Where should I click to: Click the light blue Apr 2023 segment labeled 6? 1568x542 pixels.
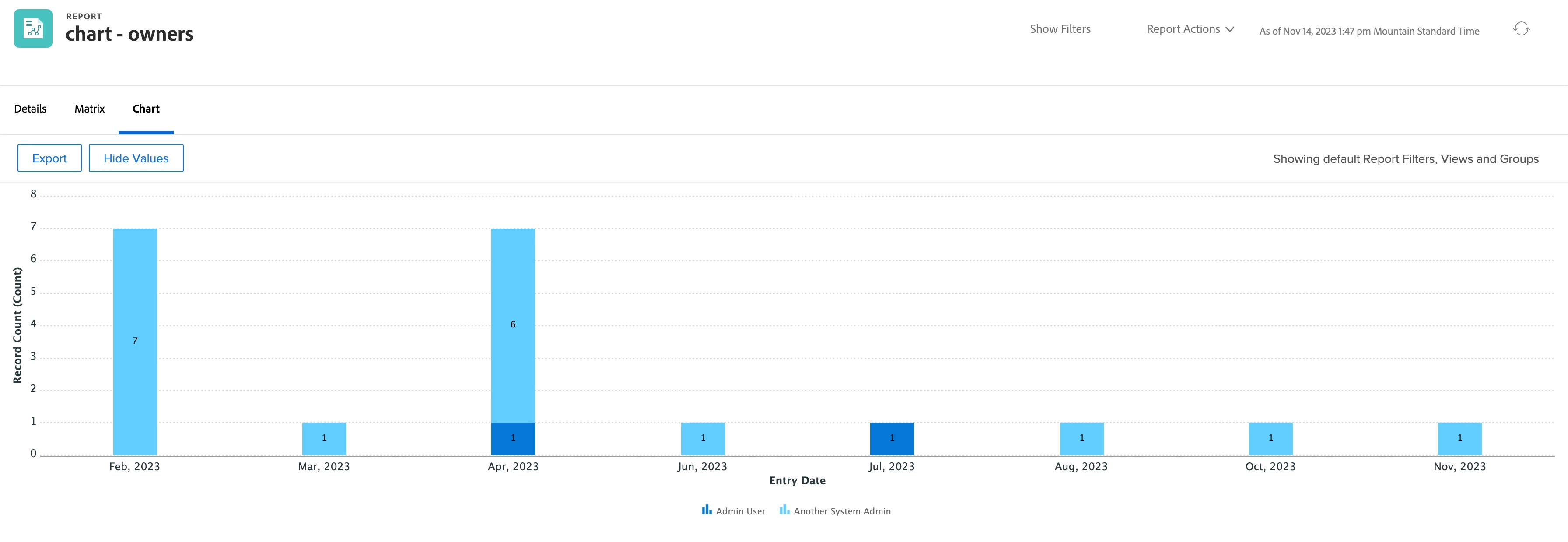coord(512,324)
